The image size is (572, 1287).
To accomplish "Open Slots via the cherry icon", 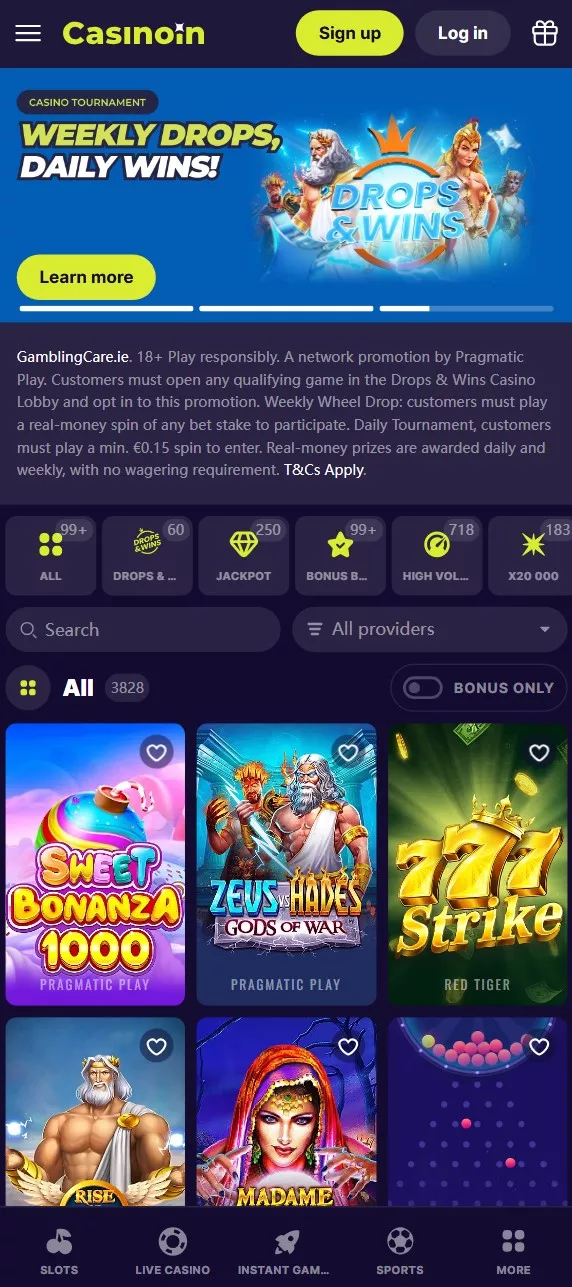I will 59,1251.
